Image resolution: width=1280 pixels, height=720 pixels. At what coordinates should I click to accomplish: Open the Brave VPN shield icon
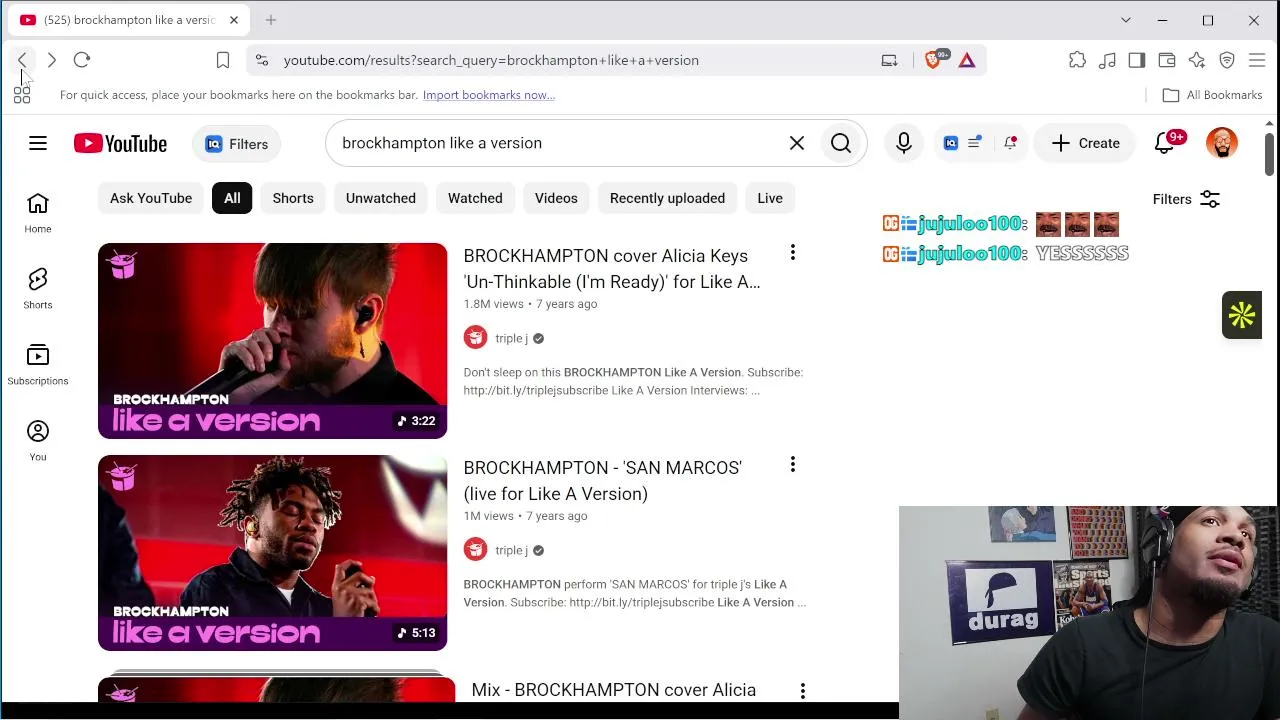tap(1227, 60)
